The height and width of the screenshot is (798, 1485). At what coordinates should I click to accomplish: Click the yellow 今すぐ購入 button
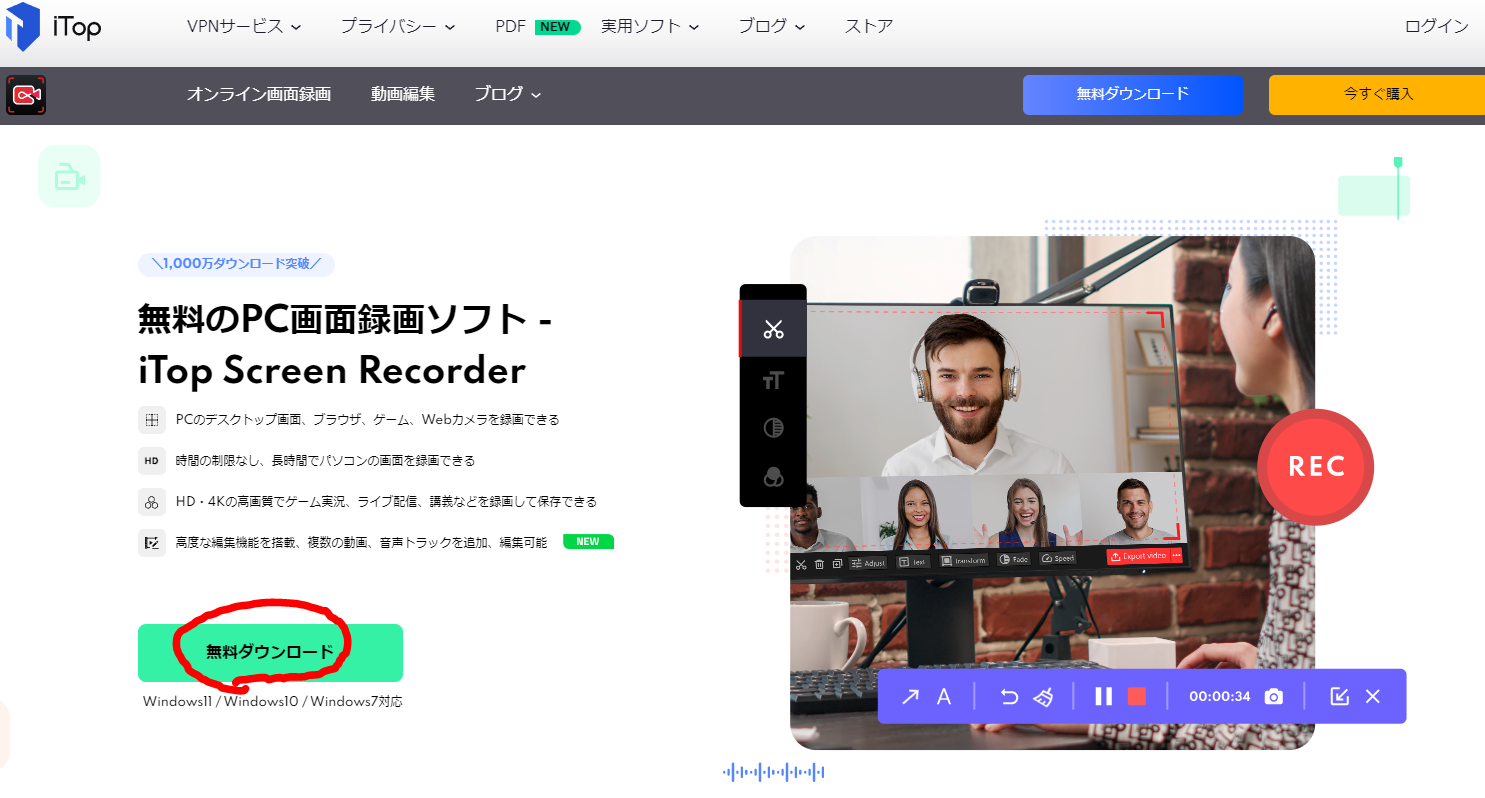point(1377,94)
